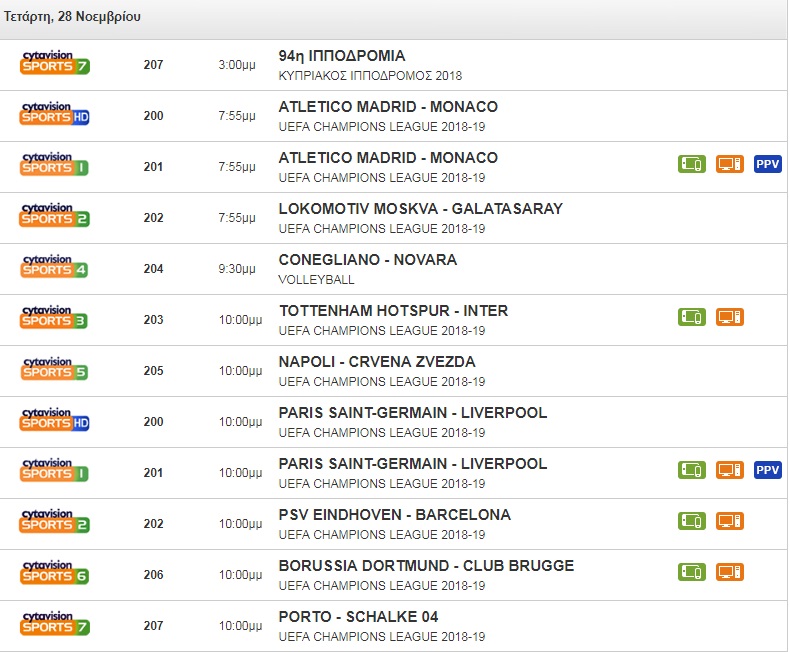790x652 pixels.
Task: Open the 94η Ιπποδρομία event title
Action: (x=342, y=56)
